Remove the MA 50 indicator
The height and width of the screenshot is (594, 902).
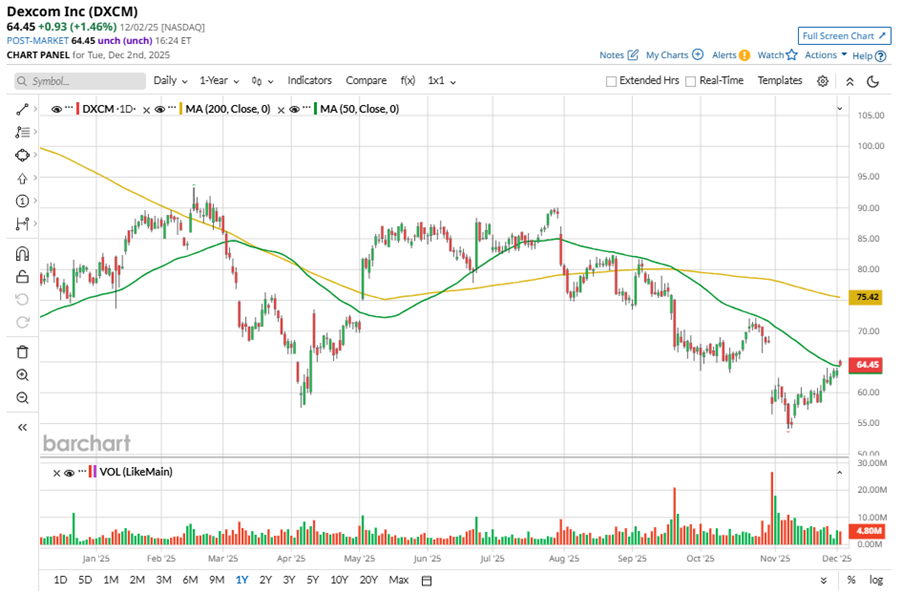point(281,110)
